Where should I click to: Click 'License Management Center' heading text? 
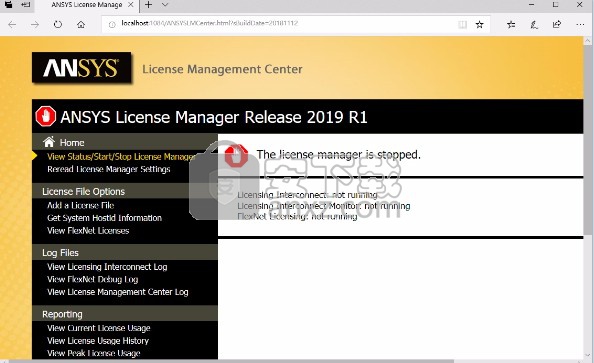click(222, 69)
